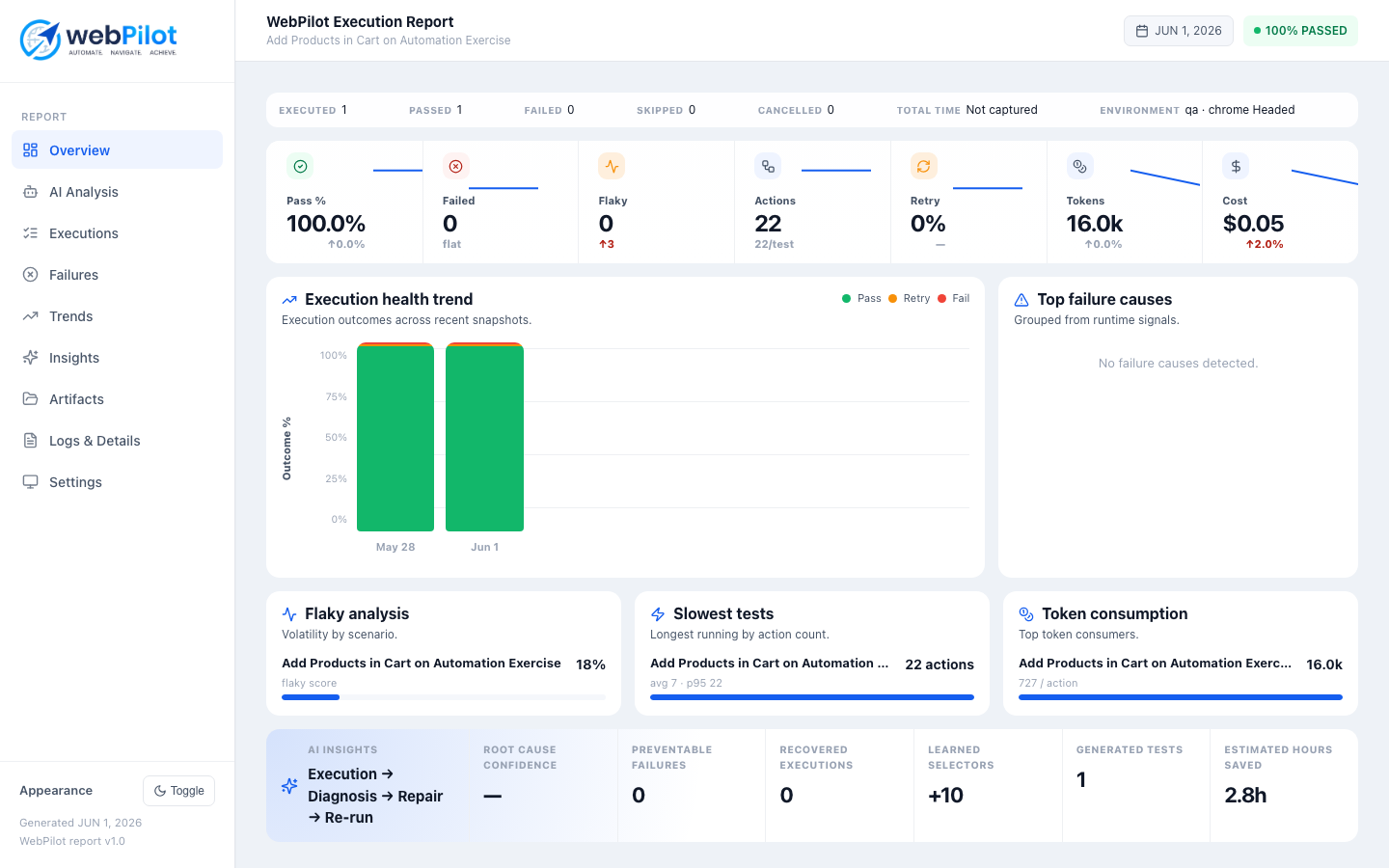1389x868 pixels.
Task: Click the Artifacts folder icon
Action: 31,398
